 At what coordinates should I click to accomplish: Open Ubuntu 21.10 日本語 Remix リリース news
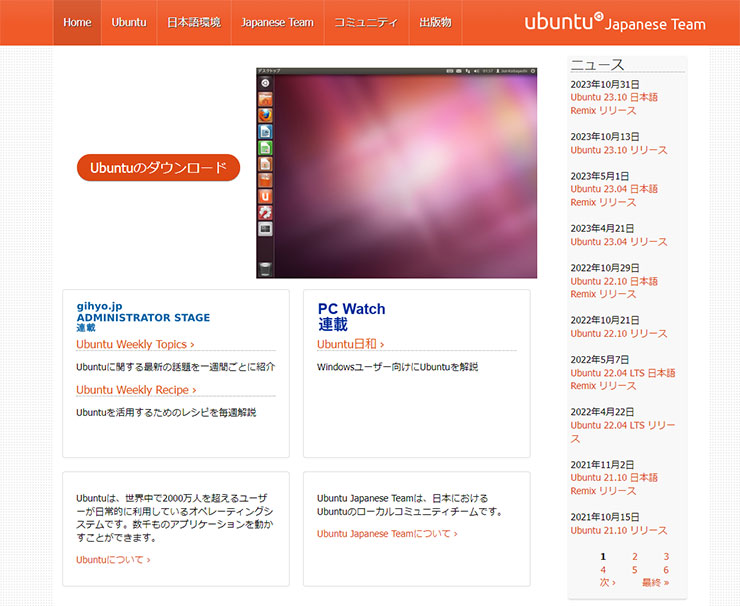pyautogui.click(x=614, y=484)
